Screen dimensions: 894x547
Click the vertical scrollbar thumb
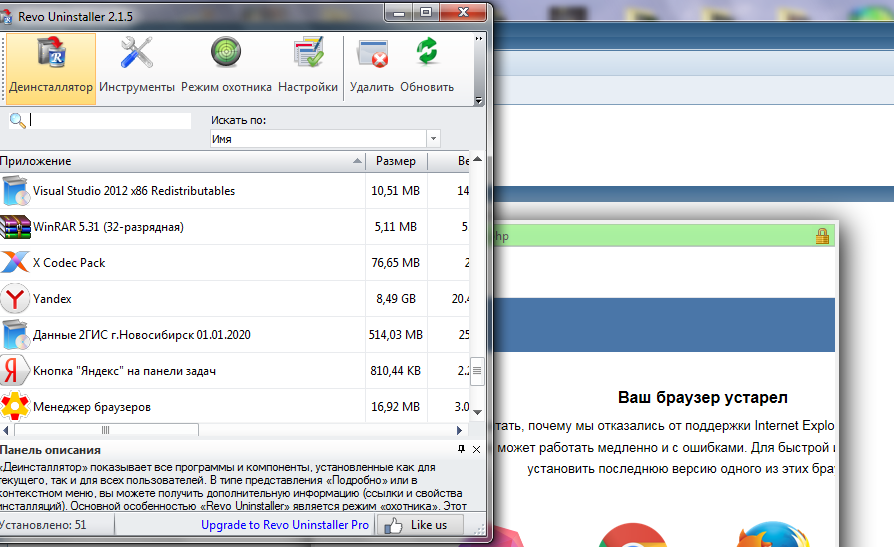coord(477,371)
